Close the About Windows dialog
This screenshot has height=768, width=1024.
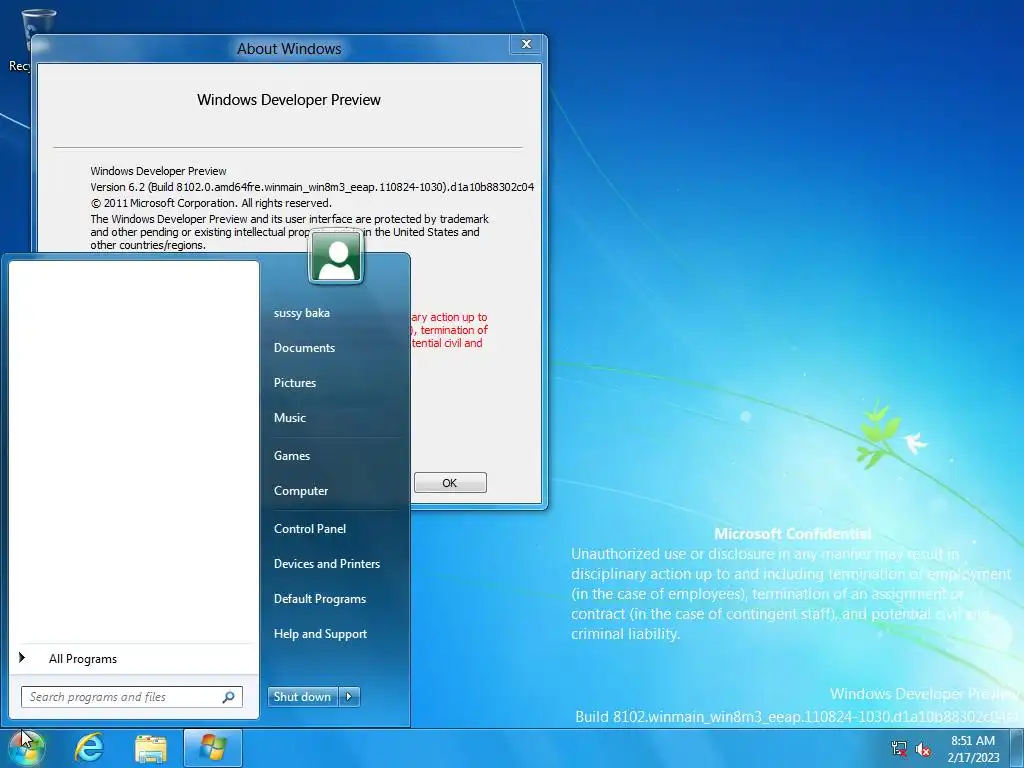pyautogui.click(x=526, y=44)
